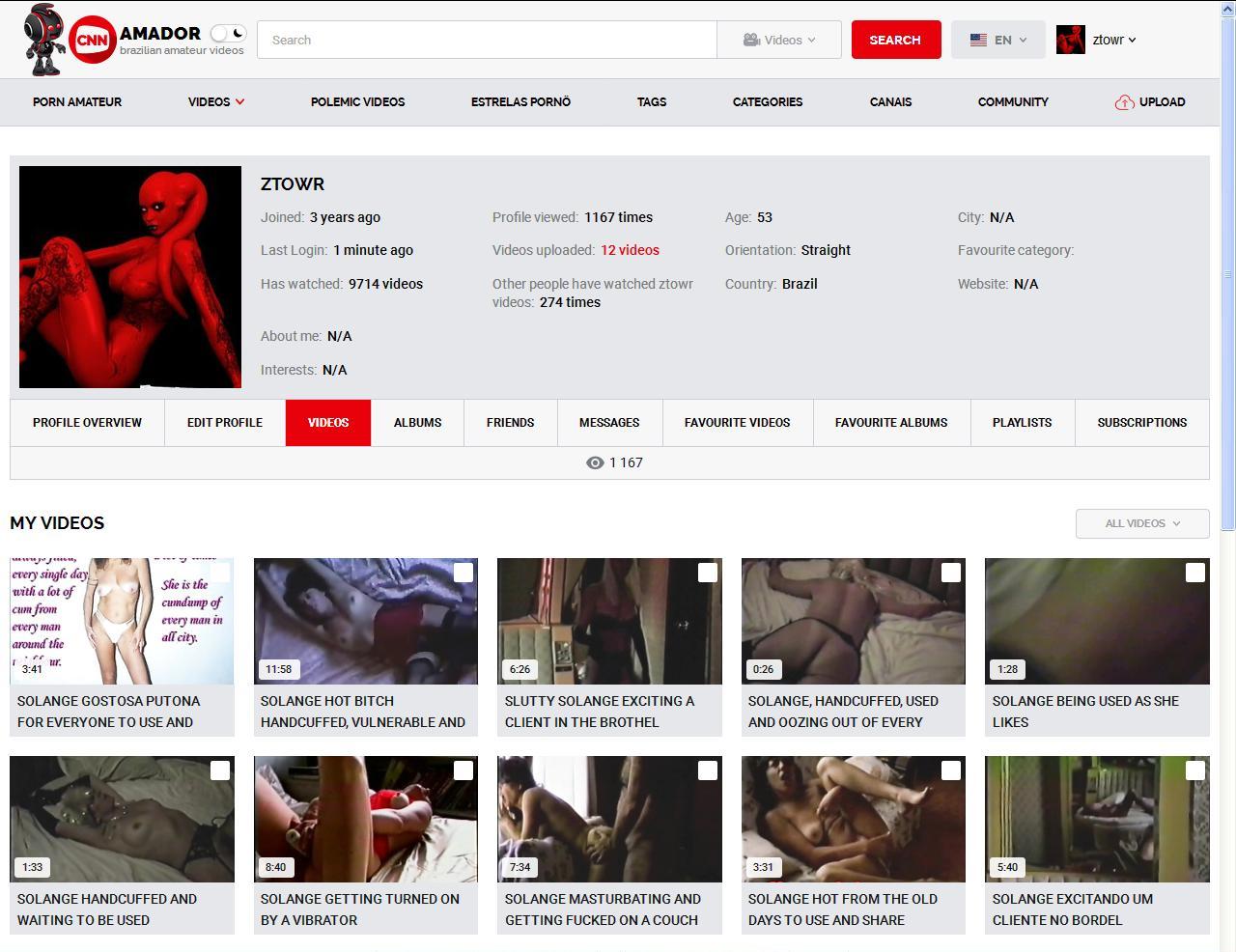Viewport: 1236px width, 952px height.
Task: Click the US flag language icon
Action: coord(978,41)
